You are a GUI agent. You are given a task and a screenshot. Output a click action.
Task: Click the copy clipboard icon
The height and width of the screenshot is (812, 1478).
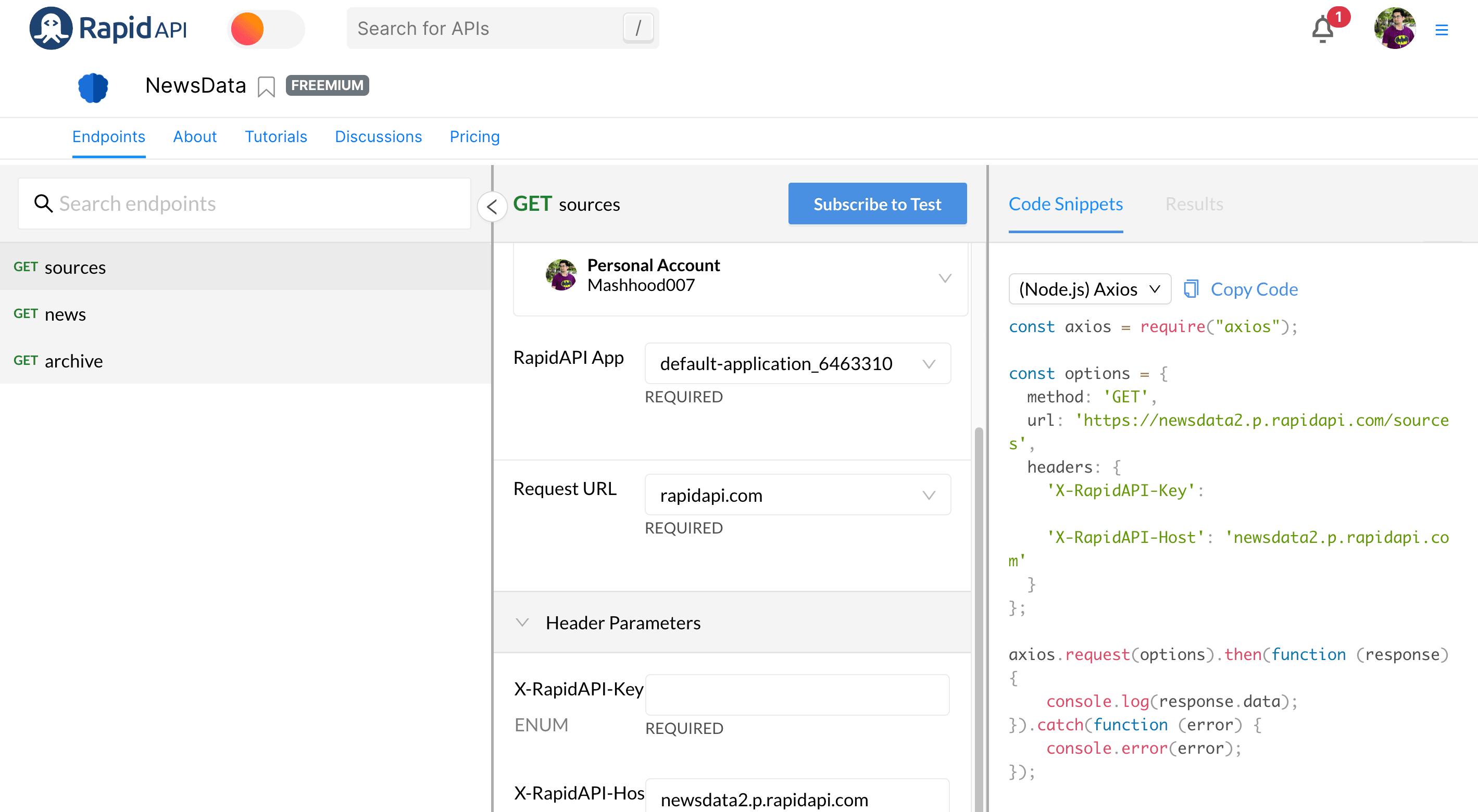coord(1191,289)
